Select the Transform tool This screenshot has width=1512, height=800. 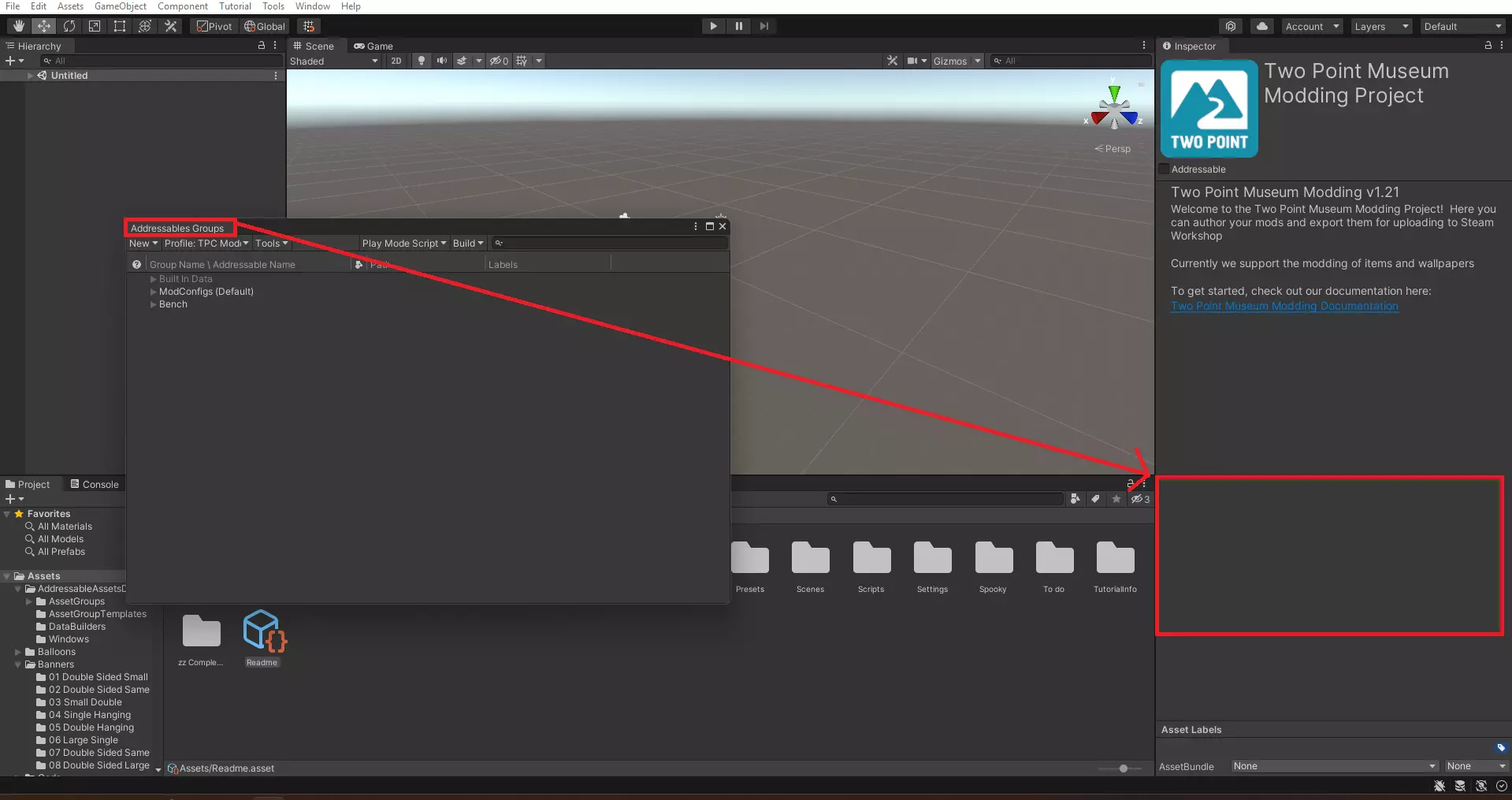tap(144, 26)
